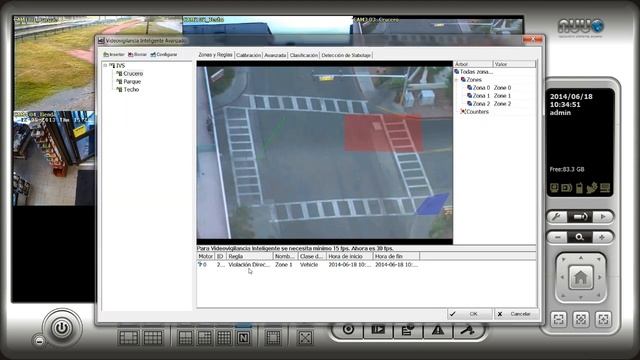The height and width of the screenshot is (360, 640).
Task: Click the Cancelar button
Action: pyautogui.click(x=517, y=314)
